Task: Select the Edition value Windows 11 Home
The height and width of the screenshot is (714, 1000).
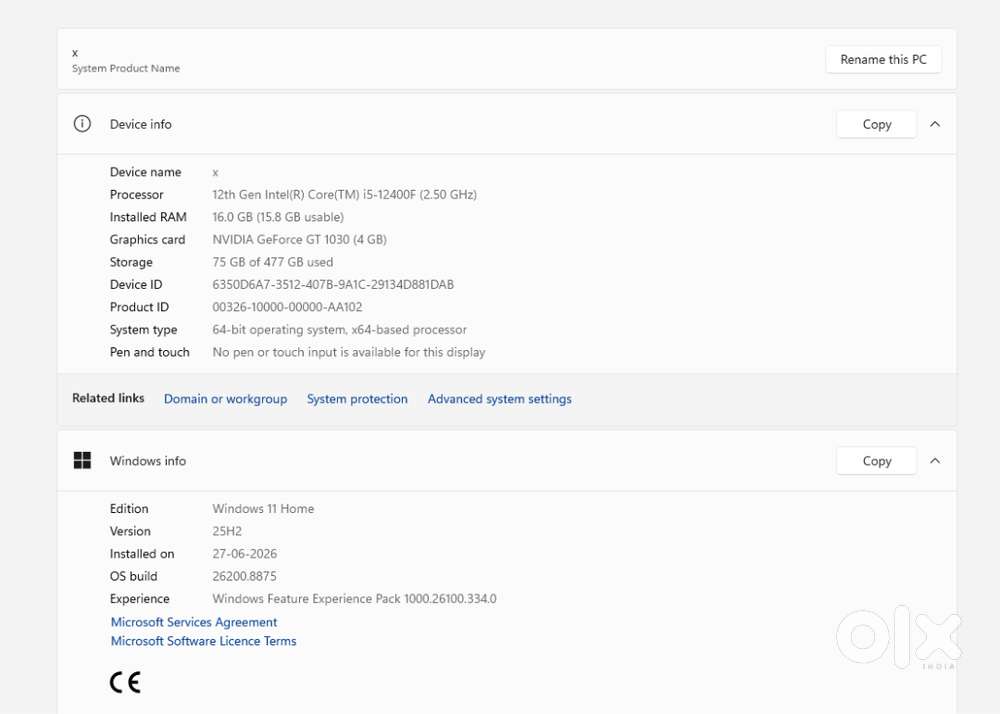Action: (x=263, y=509)
